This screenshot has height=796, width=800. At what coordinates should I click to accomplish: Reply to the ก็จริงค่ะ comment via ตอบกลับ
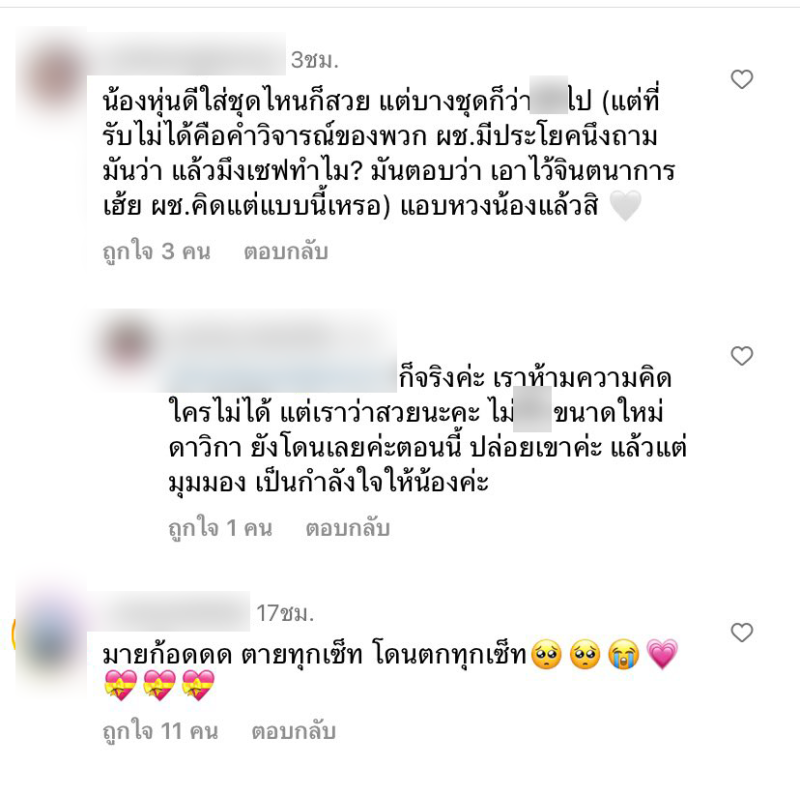click(x=347, y=528)
